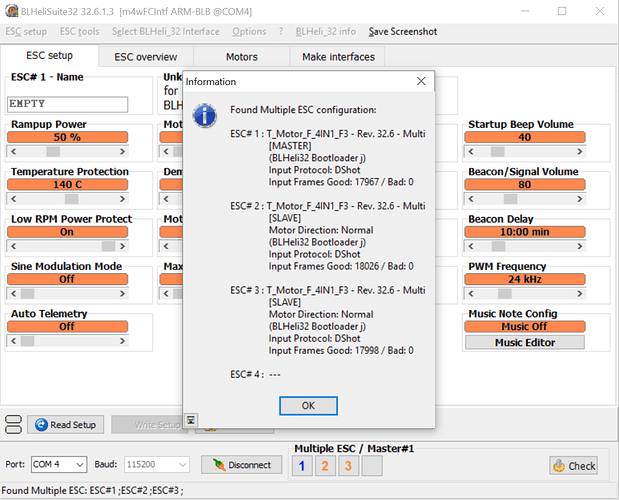Screen dimensions: 619x500
Task: Click the Disconnect button
Action: (x=242, y=465)
